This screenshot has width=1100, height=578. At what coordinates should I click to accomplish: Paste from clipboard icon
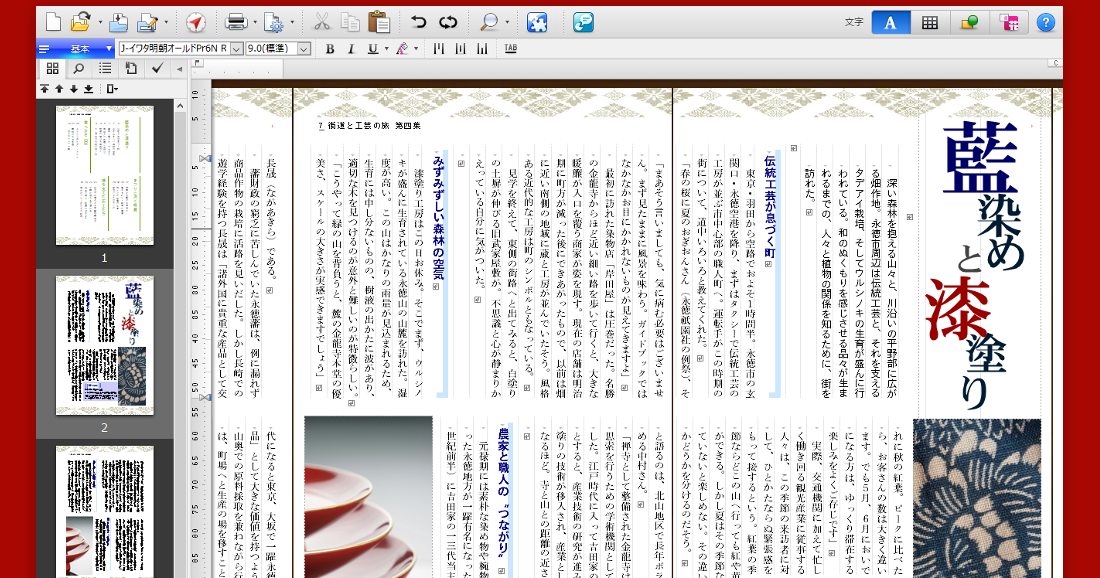(379, 22)
